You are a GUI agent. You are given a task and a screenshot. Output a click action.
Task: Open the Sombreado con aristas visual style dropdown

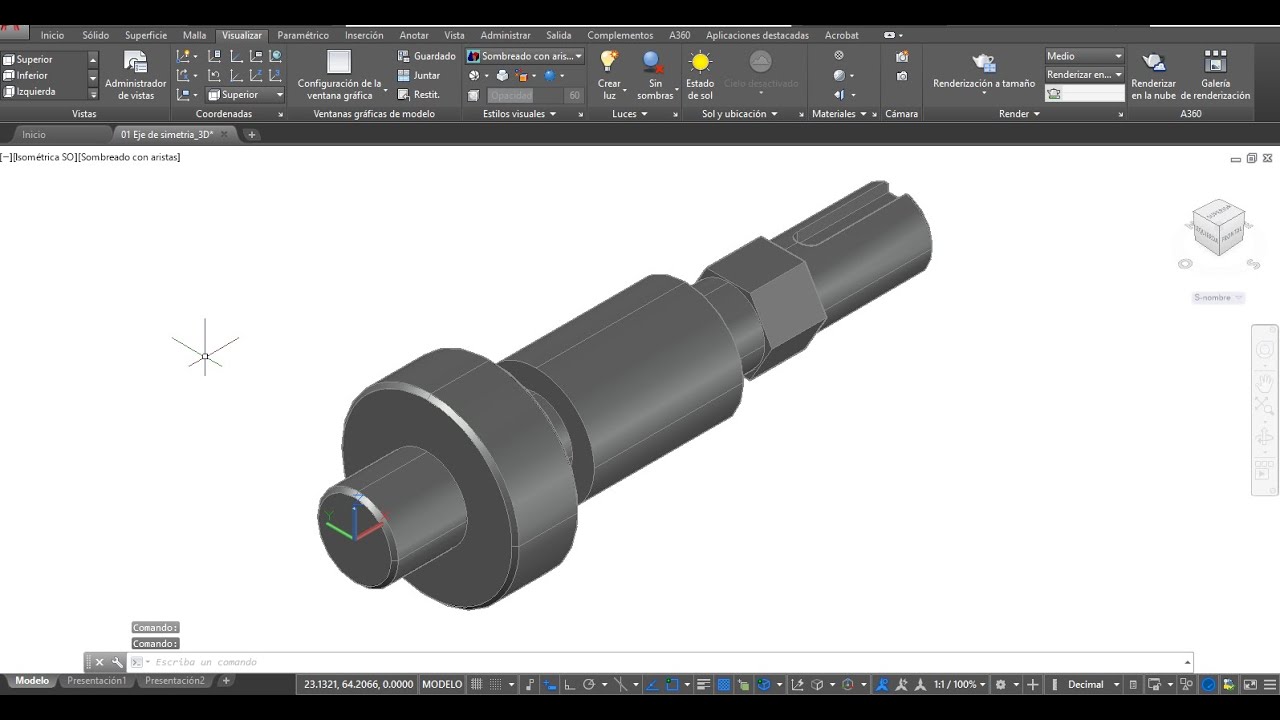click(525, 56)
